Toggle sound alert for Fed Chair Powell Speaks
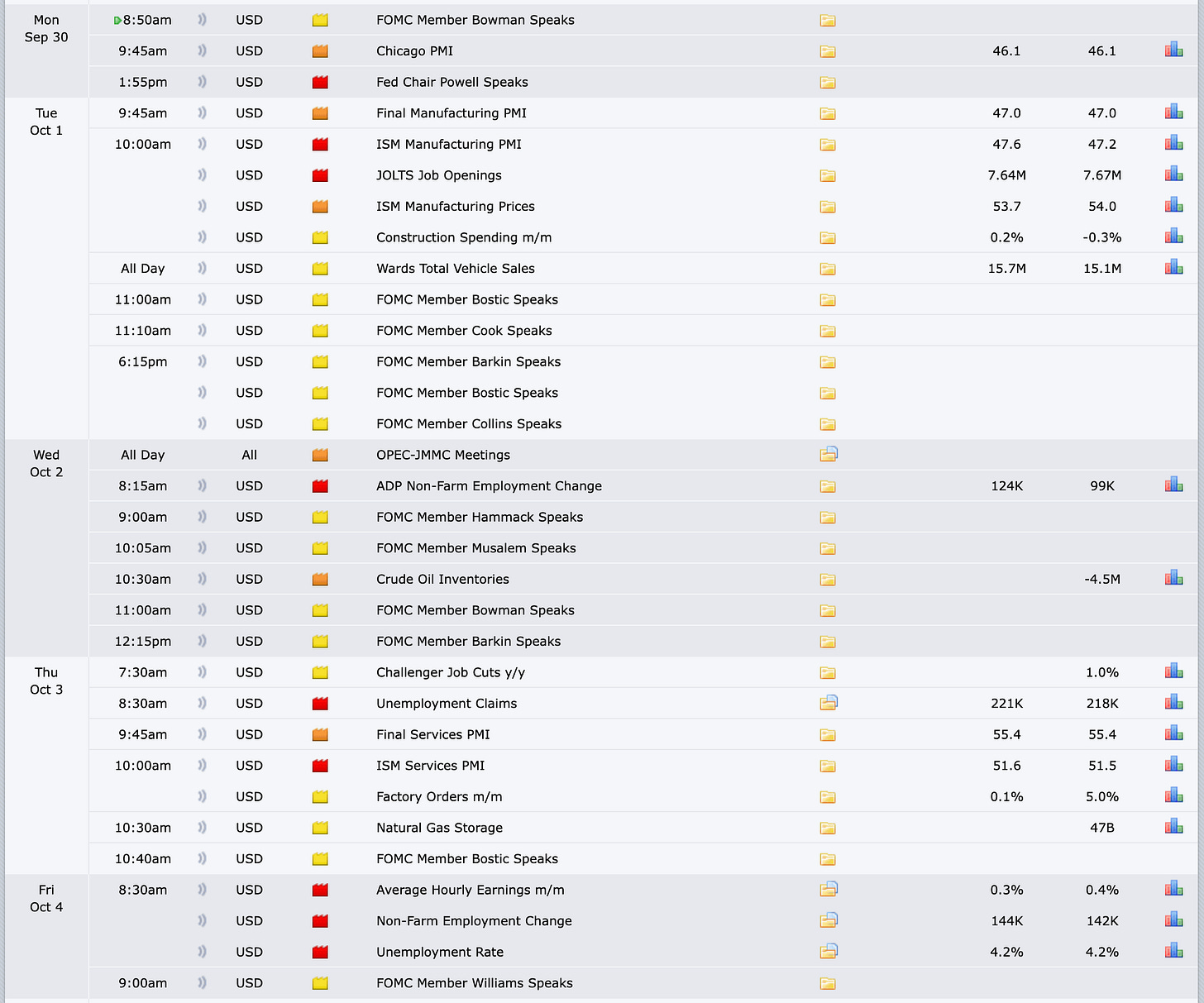 pos(203,82)
